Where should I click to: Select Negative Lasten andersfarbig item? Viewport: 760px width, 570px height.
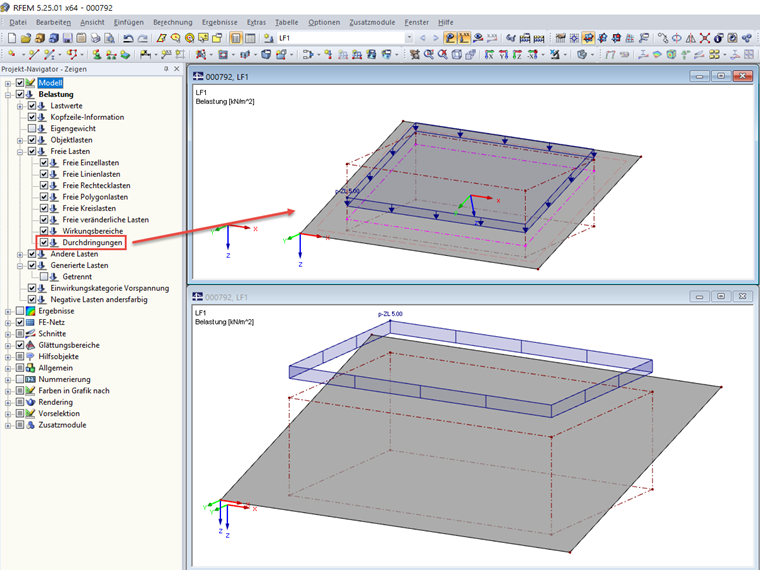(x=99, y=300)
